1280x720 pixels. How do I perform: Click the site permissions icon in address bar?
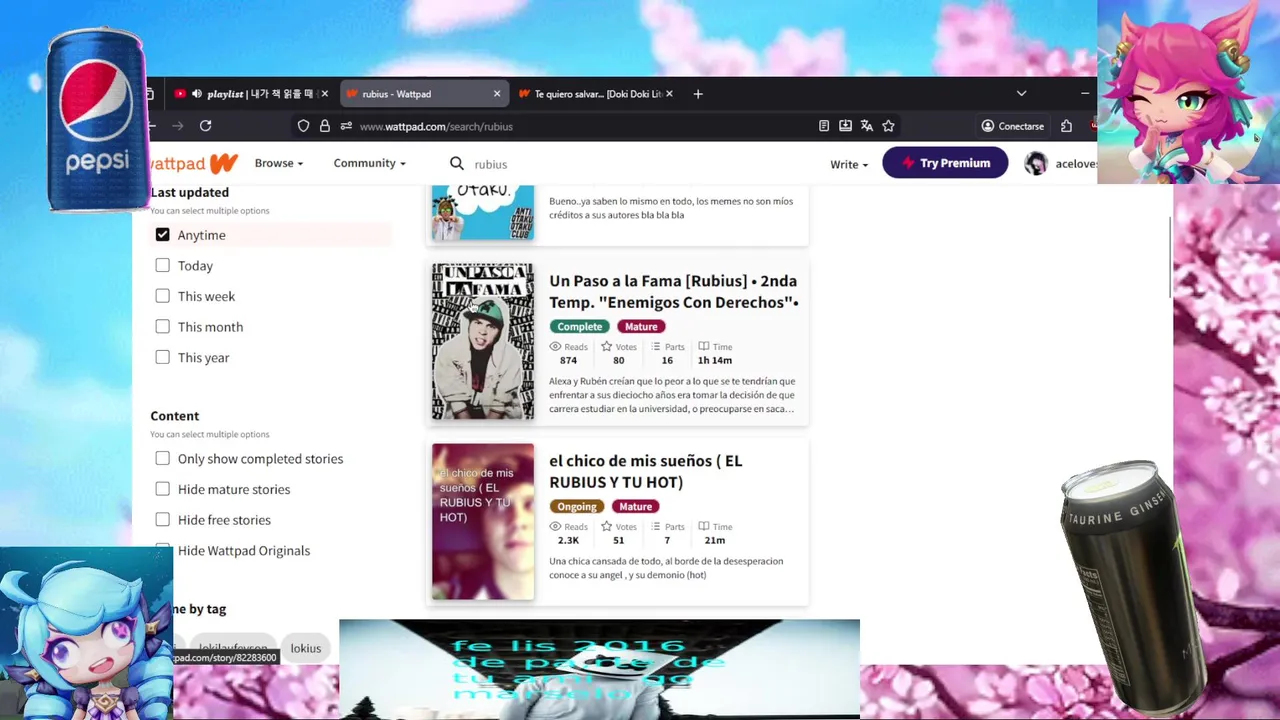[346, 126]
